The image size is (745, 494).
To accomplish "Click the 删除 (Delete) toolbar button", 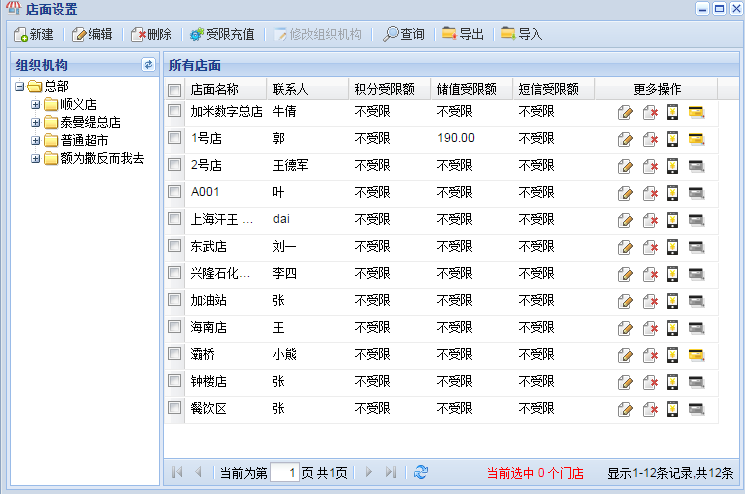I will click(x=151, y=34).
